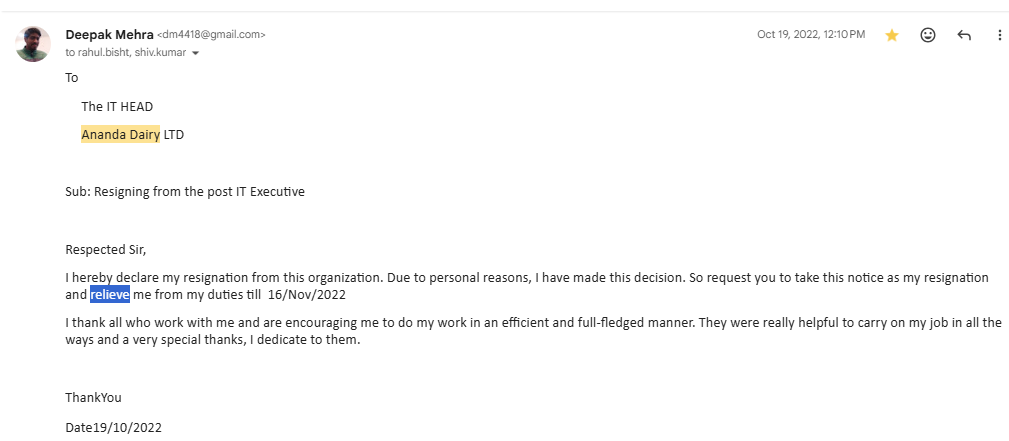Click the highlighted Ananda Dairy text

pyautogui.click(x=120, y=135)
